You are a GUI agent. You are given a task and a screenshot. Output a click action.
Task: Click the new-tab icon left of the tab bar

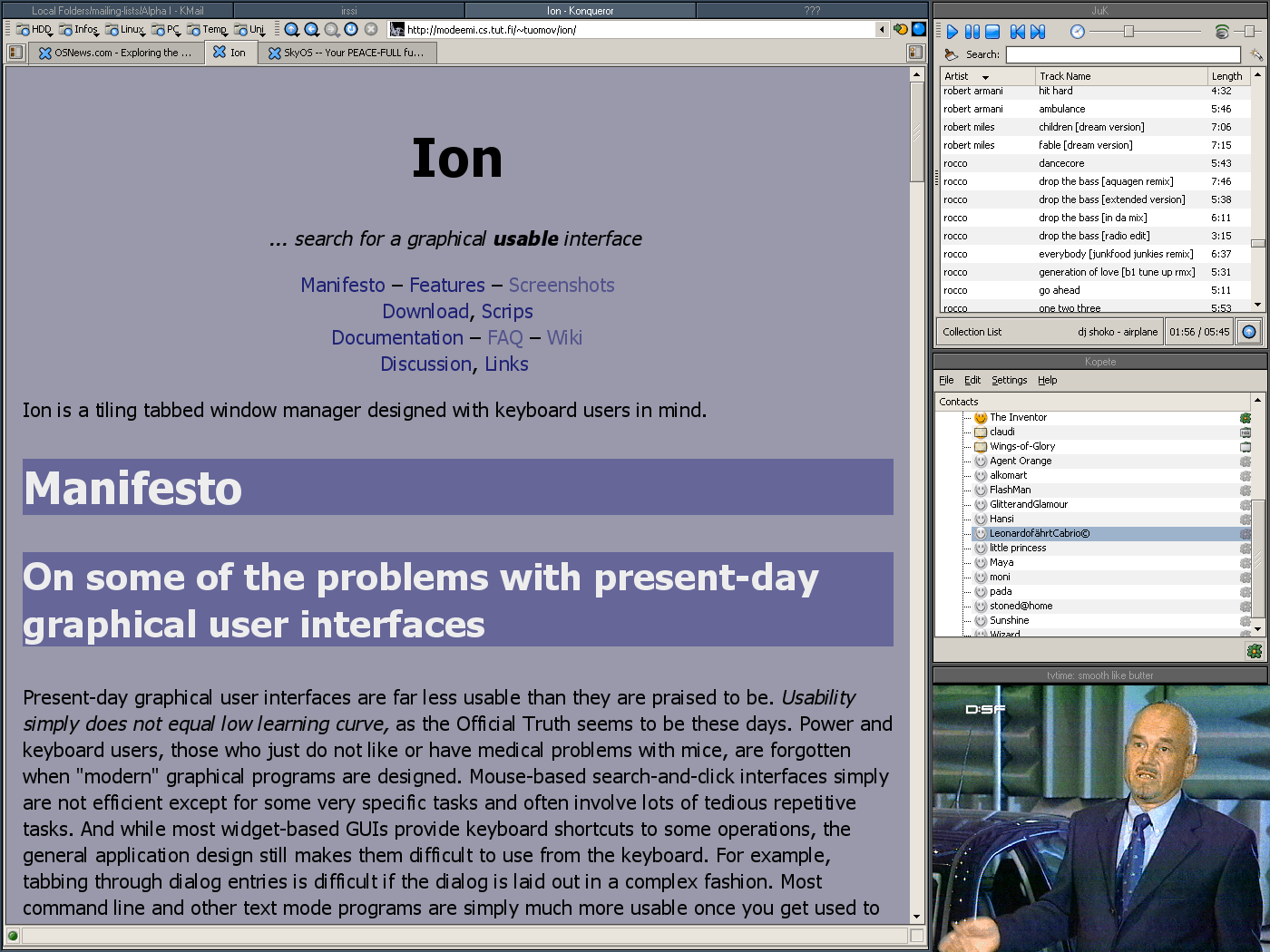15,53
